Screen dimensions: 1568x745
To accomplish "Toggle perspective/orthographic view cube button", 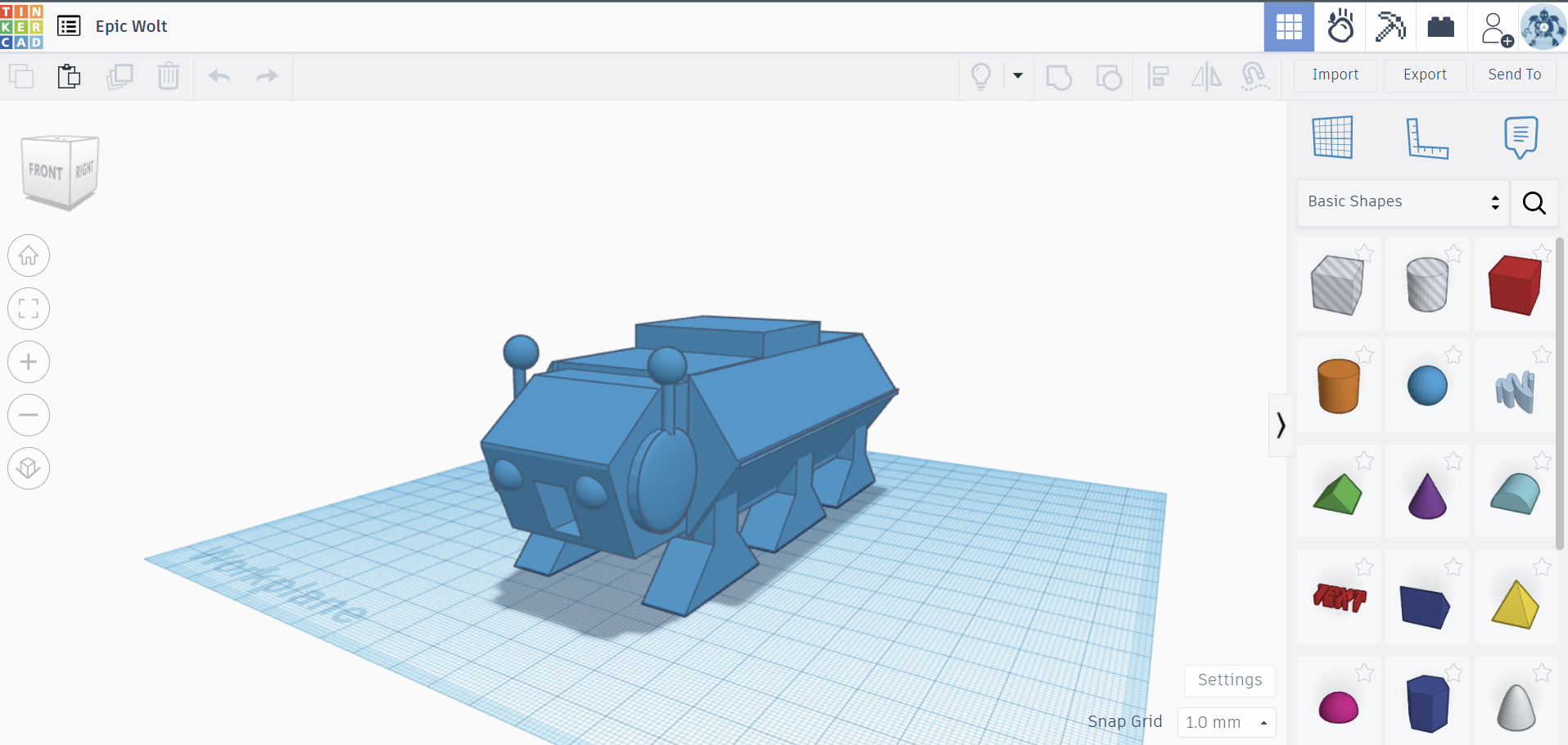I will 29,468.
